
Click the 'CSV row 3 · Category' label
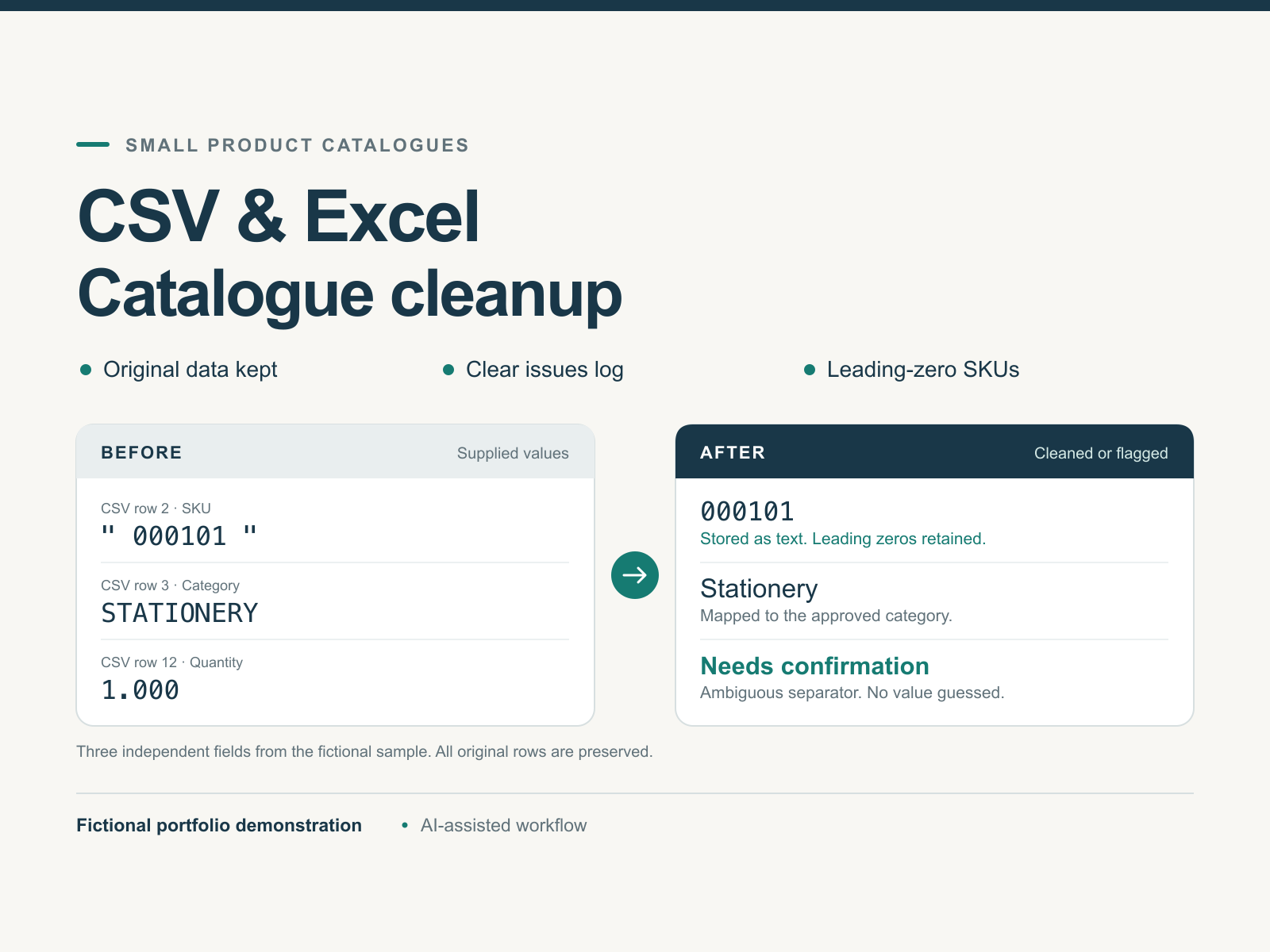[170, 585]
